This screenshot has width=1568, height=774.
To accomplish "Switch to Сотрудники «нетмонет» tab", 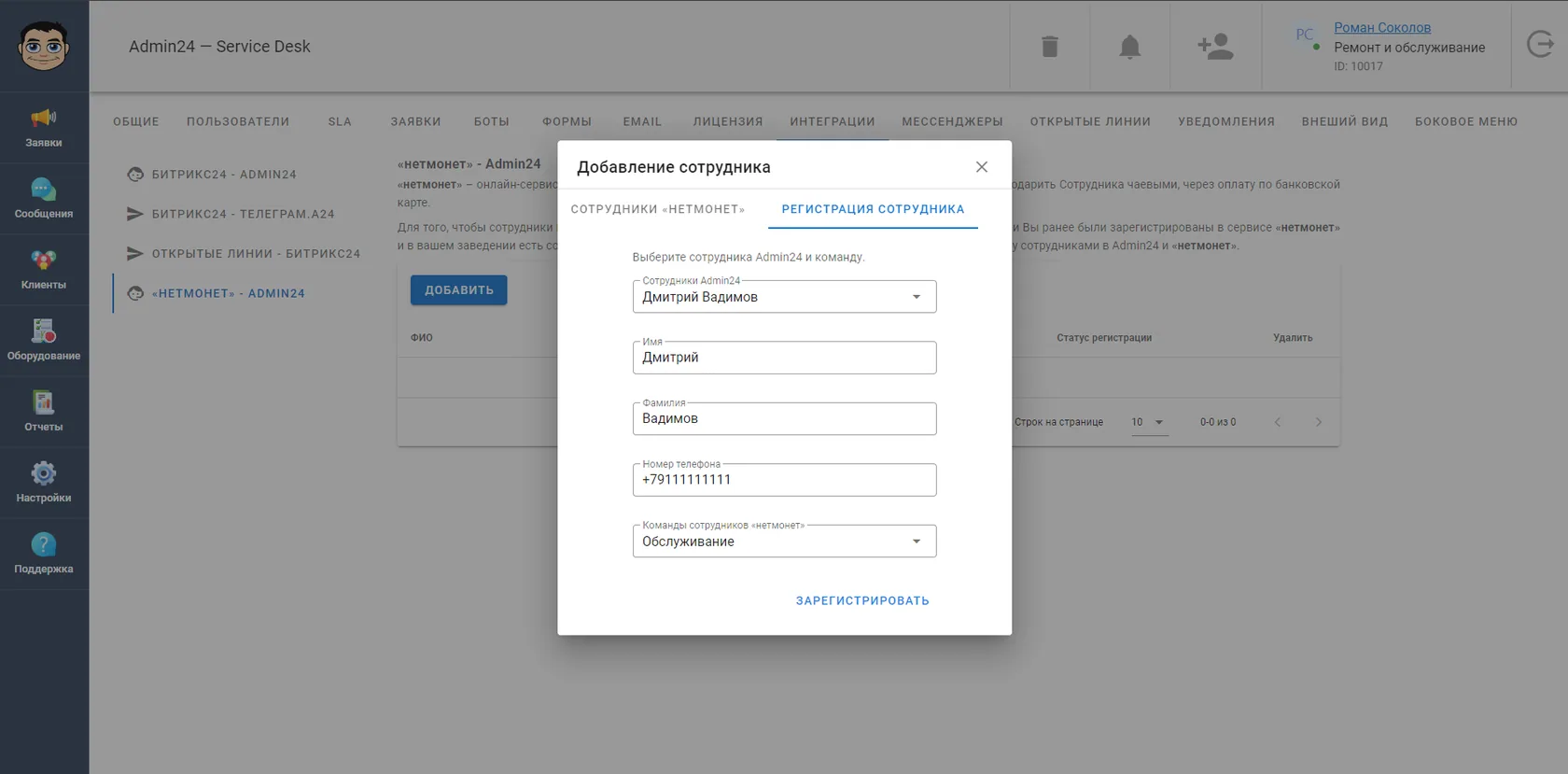I will point(658,209).
